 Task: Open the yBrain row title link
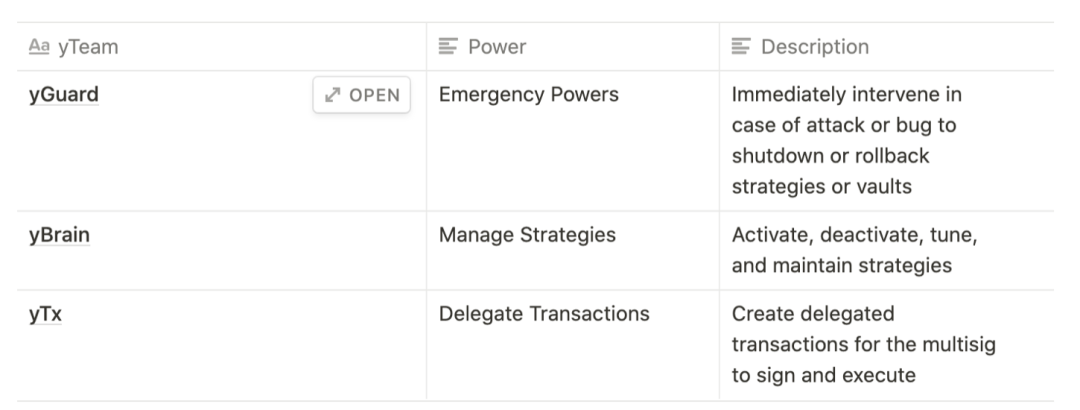(x=59, y=235)
